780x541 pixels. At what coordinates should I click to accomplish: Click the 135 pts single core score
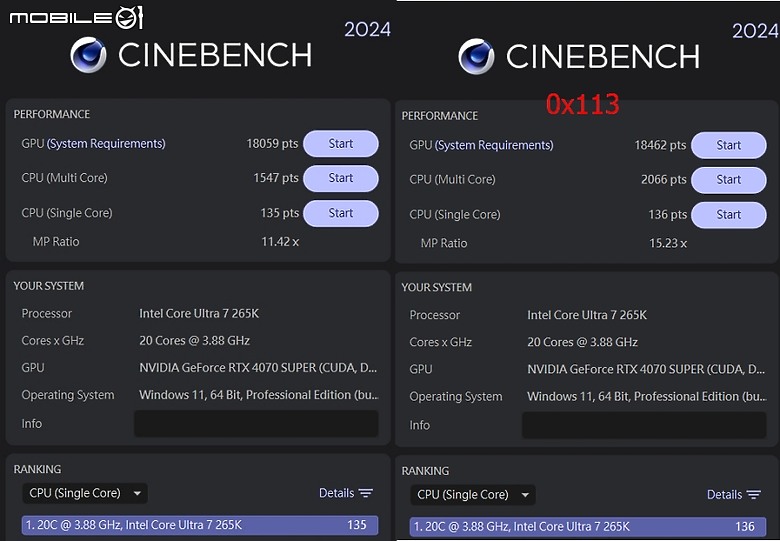click(x=280, y=213)
